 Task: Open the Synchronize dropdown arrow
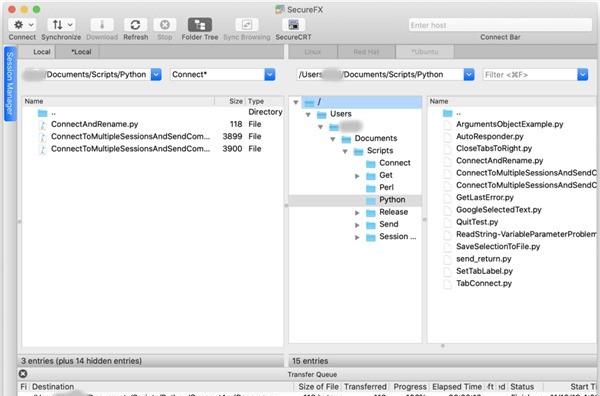coord(70,25)
